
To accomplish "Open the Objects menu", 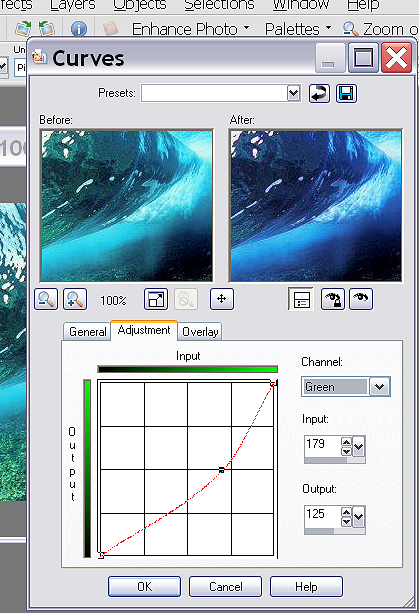I will (x=140, y=5).
